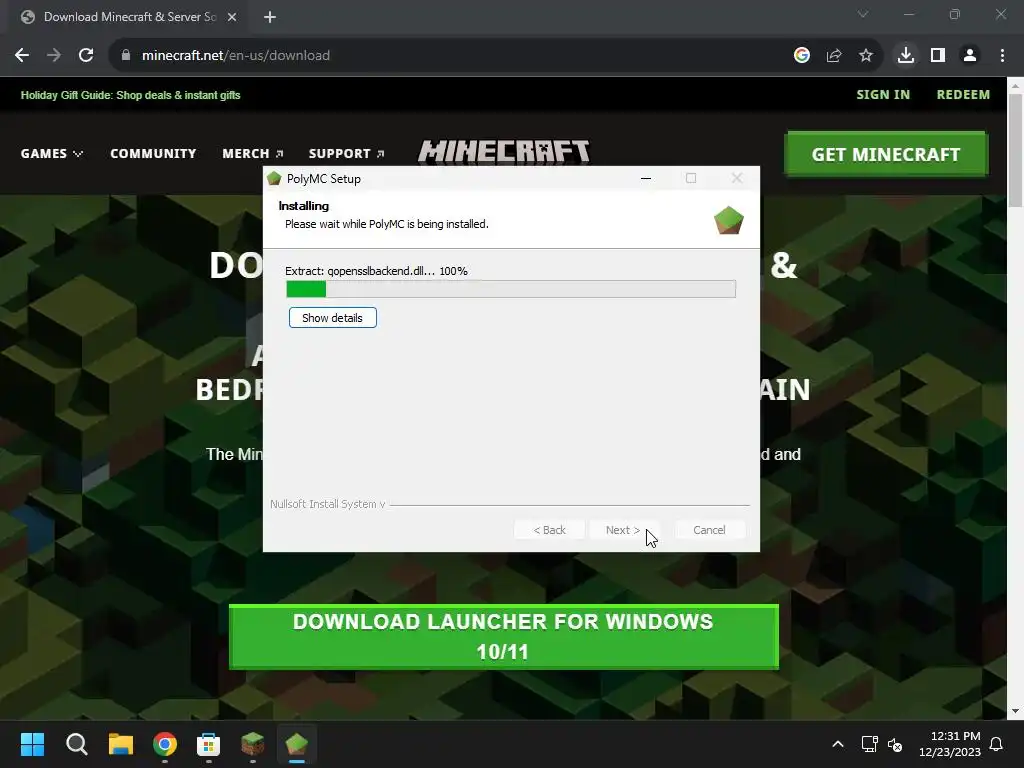This screenshot has width=1024, height=768.
Task: Expand the GAMES menu
Action: [52, 153]
